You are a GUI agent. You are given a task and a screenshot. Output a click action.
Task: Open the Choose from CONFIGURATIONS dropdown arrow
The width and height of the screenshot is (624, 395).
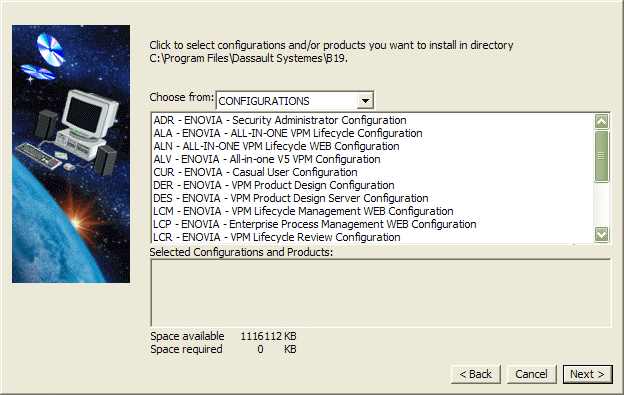click(365, 101)
